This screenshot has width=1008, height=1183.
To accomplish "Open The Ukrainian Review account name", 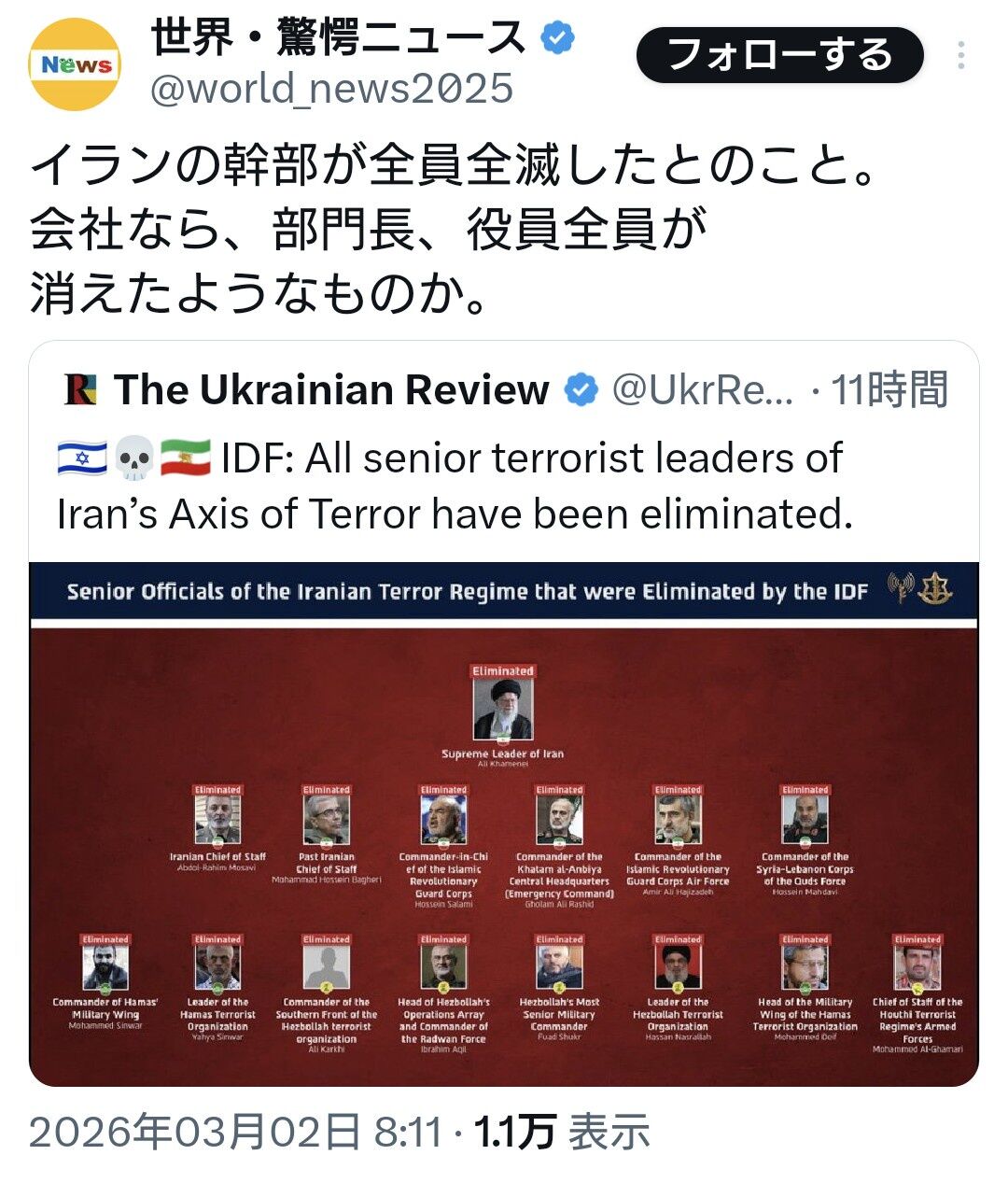I will [x=331, y=389].
